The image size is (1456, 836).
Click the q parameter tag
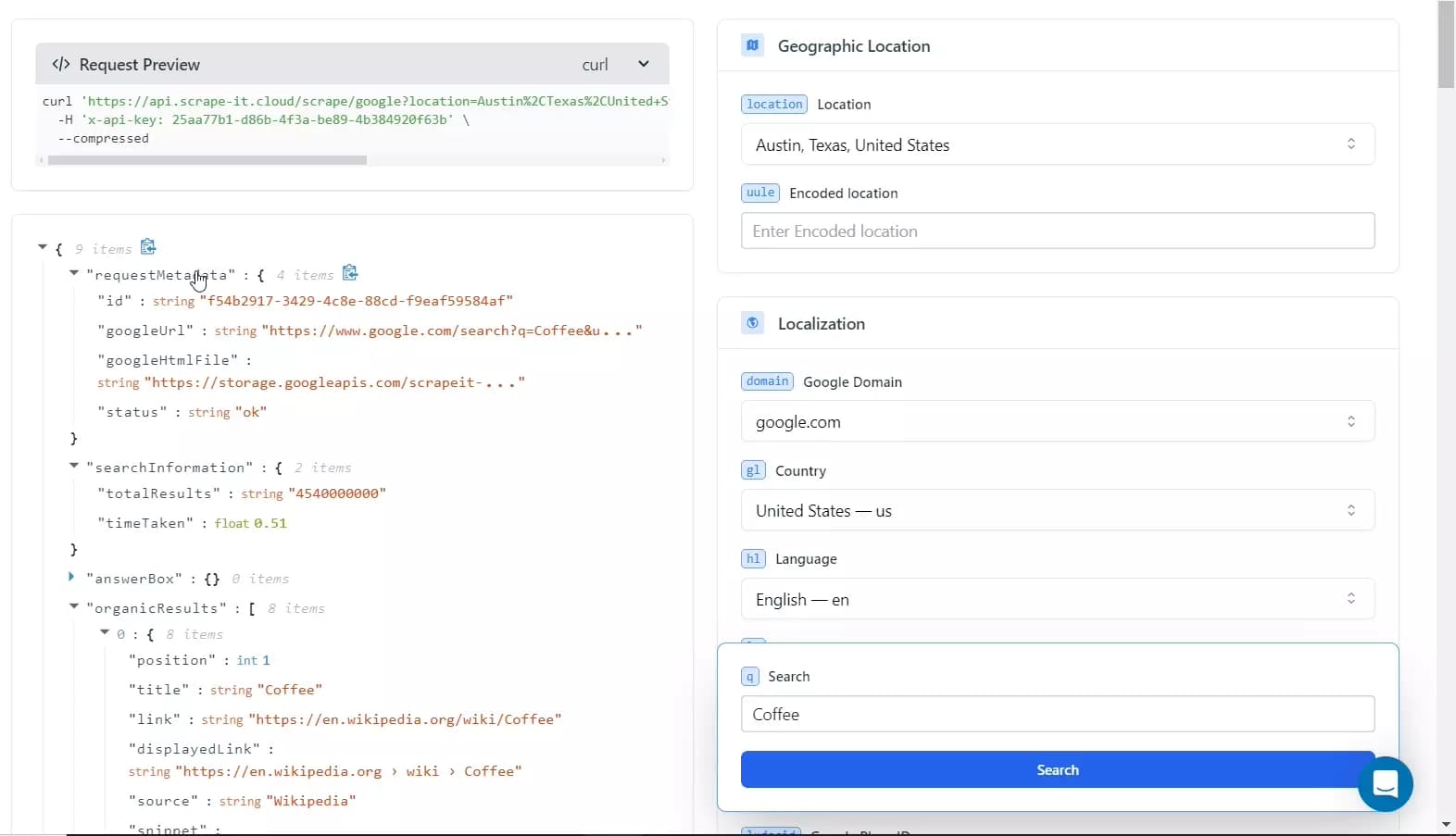click(750, 677)
